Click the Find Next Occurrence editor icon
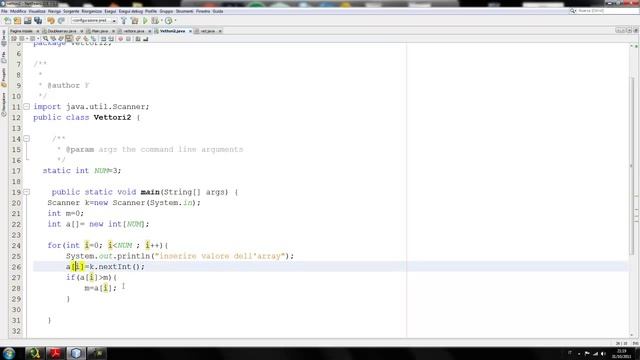The height and width of the screenshot is (360, 640). point(61,39)
